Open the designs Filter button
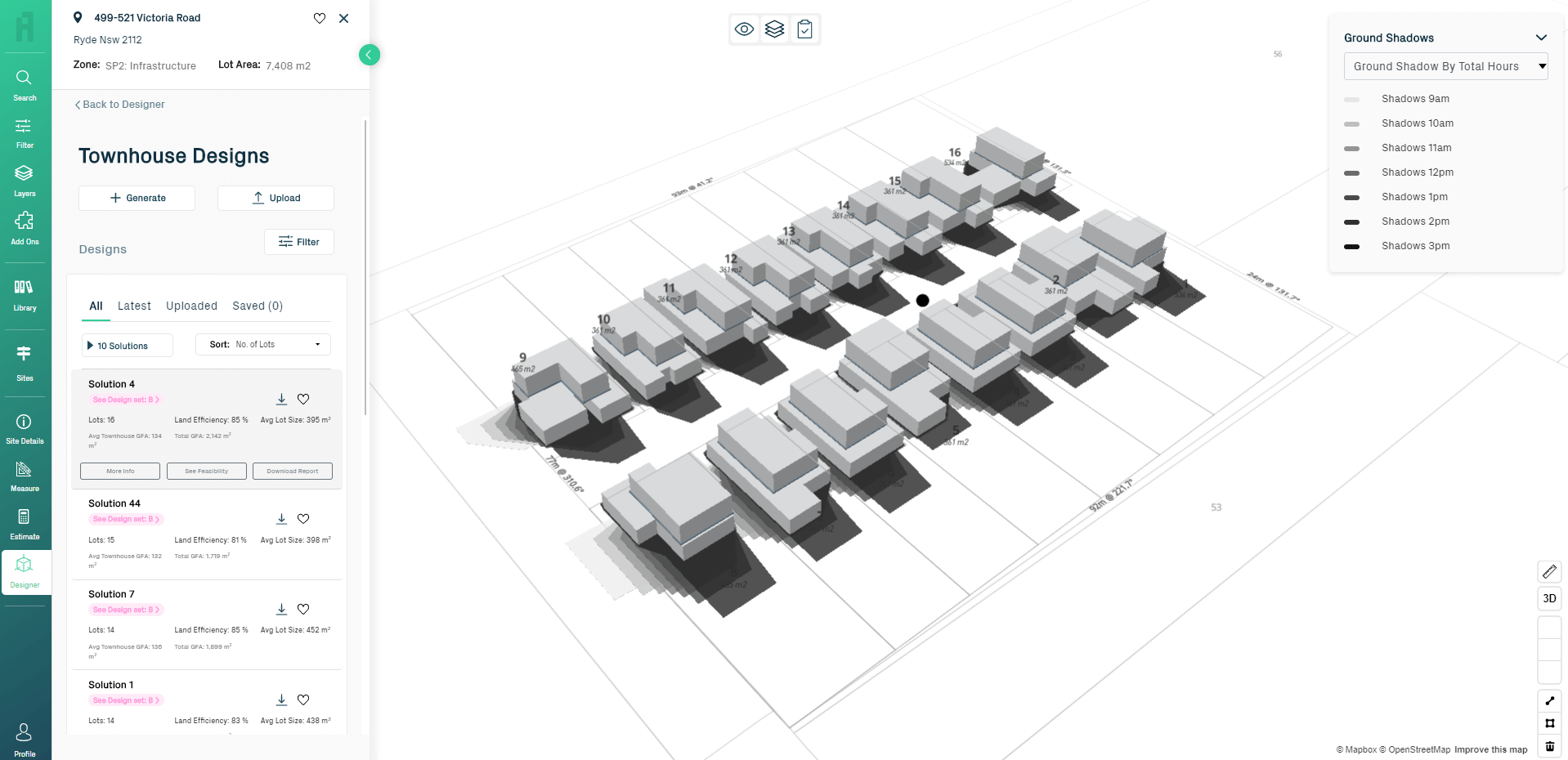Image resolution: width=1568 pixels, height=760 pixels. (x=299, y=242)
